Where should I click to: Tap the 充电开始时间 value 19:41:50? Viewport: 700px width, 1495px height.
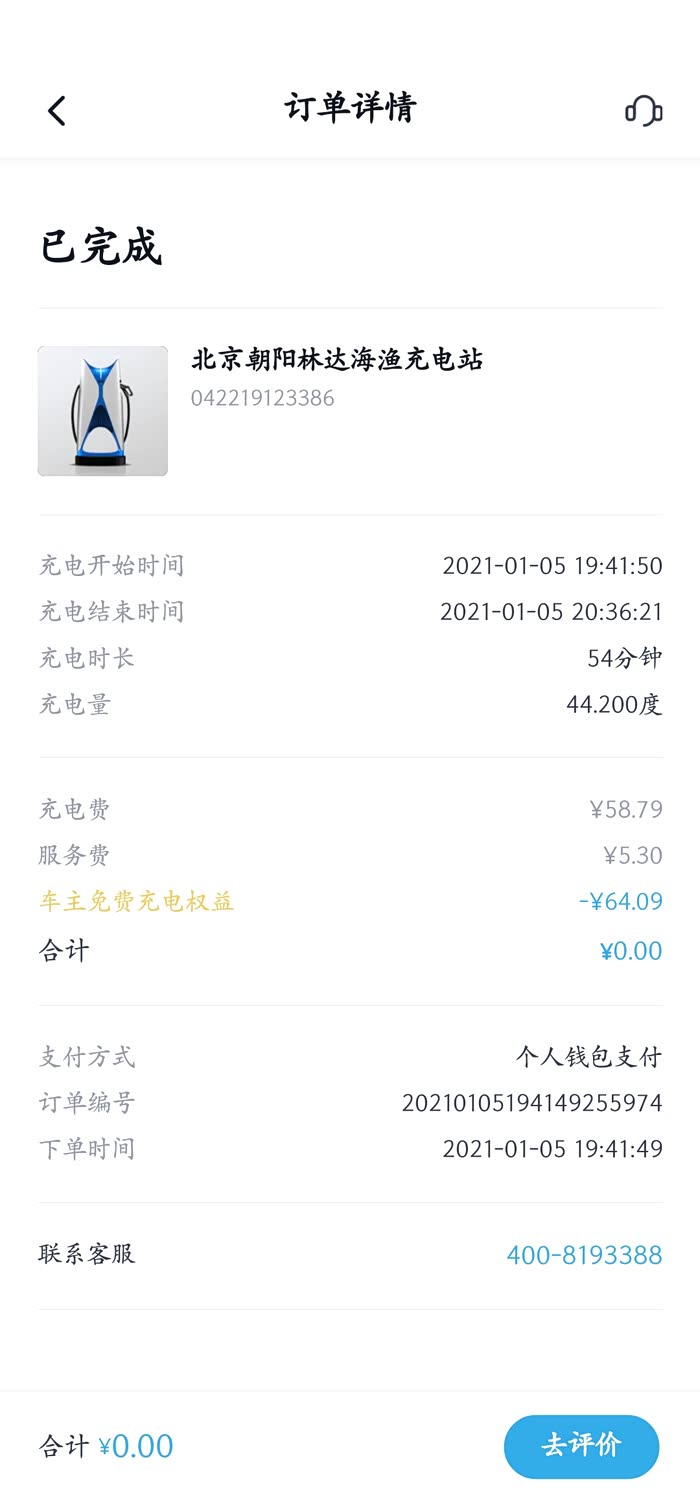552,566
